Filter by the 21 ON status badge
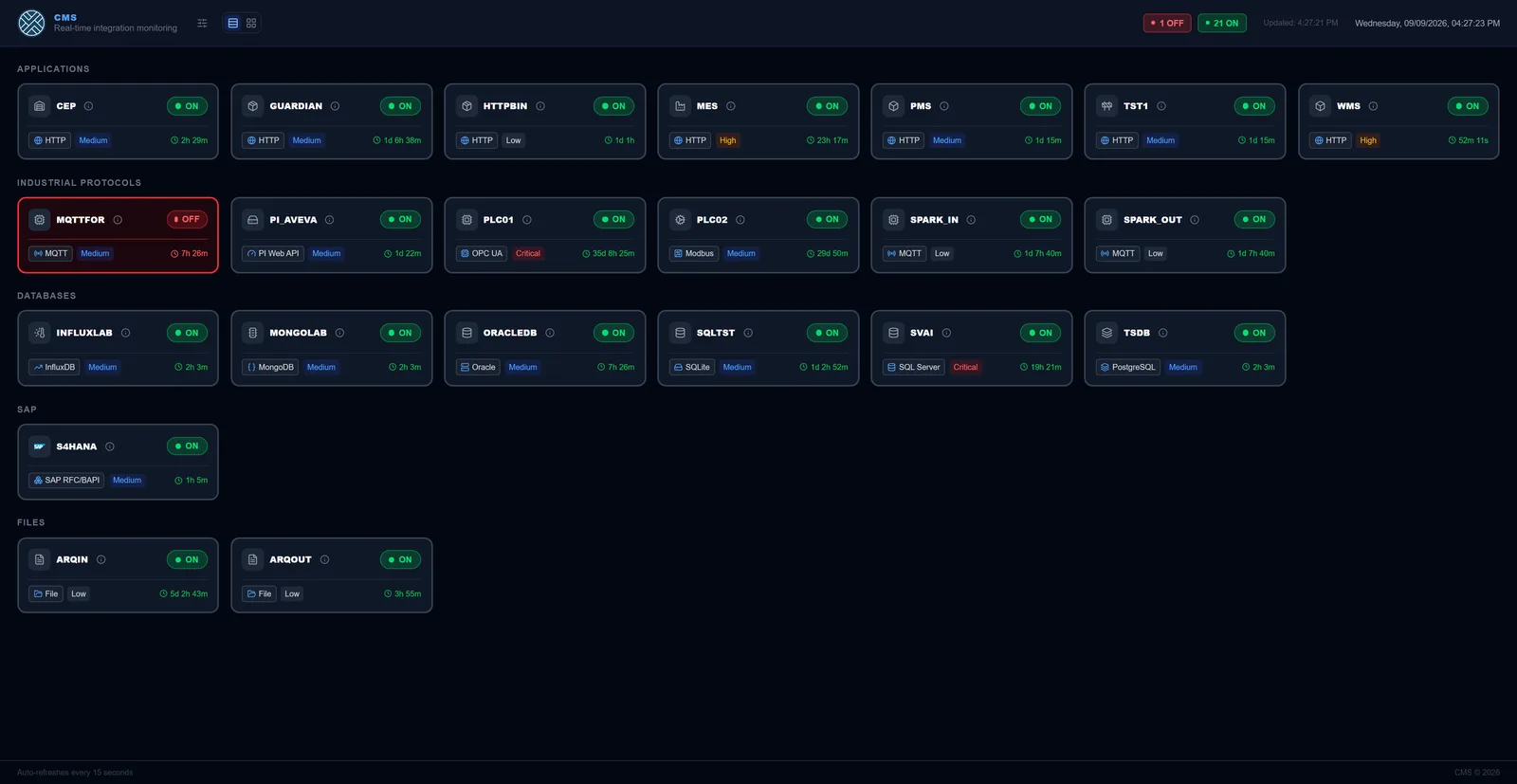Image resolution: width=1517 pixels, height=784 pixels. 1222,23
